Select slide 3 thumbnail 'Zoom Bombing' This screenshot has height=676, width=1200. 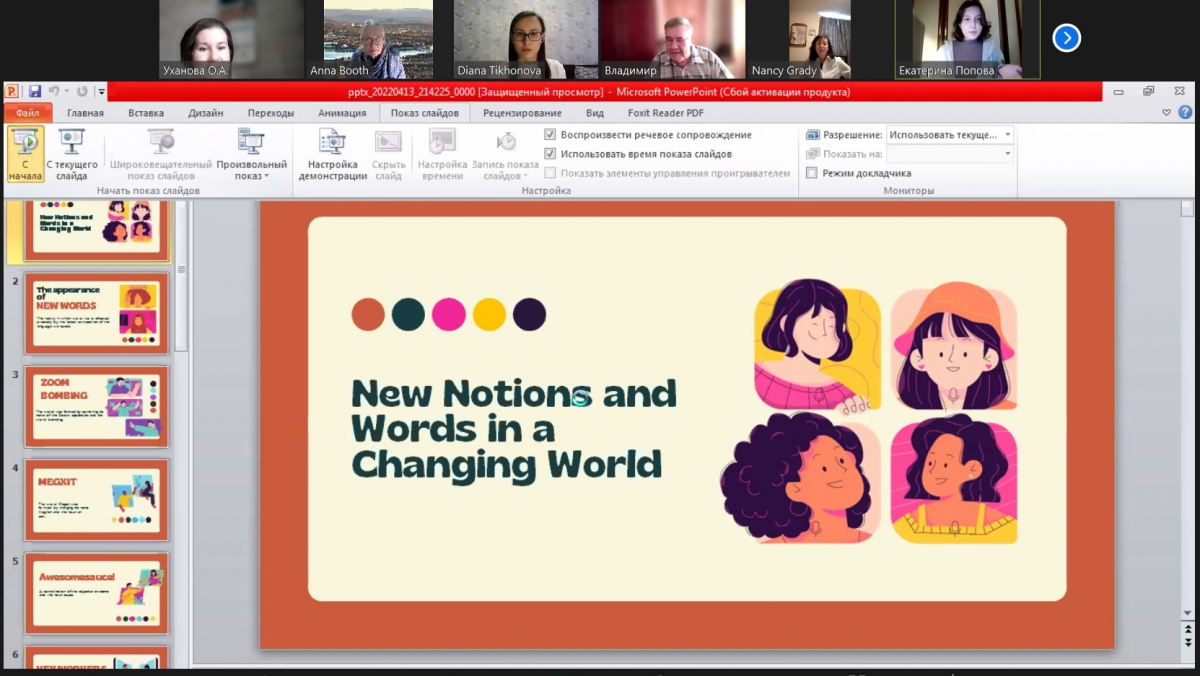click(97, 407)
